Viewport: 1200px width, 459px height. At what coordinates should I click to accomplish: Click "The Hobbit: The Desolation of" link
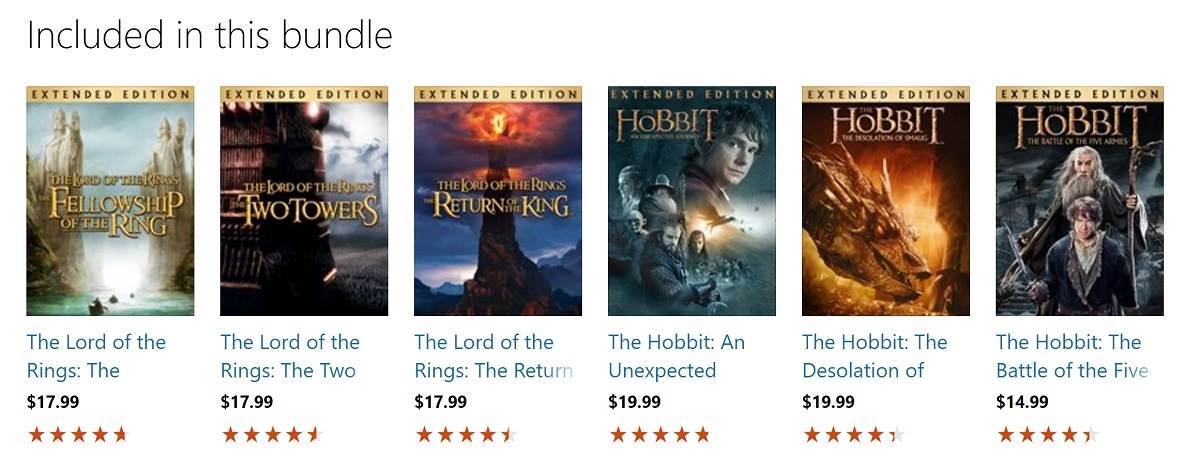coord(874,356)
